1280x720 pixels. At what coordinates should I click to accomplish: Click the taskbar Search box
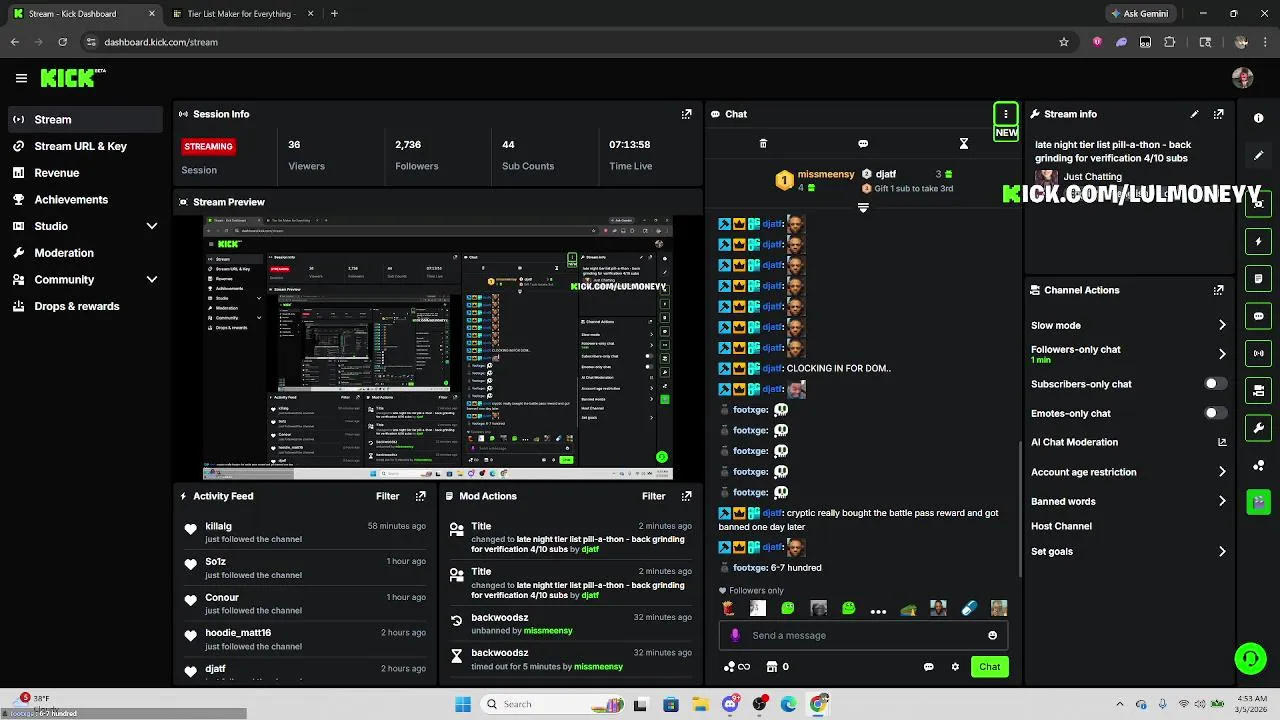550,704
